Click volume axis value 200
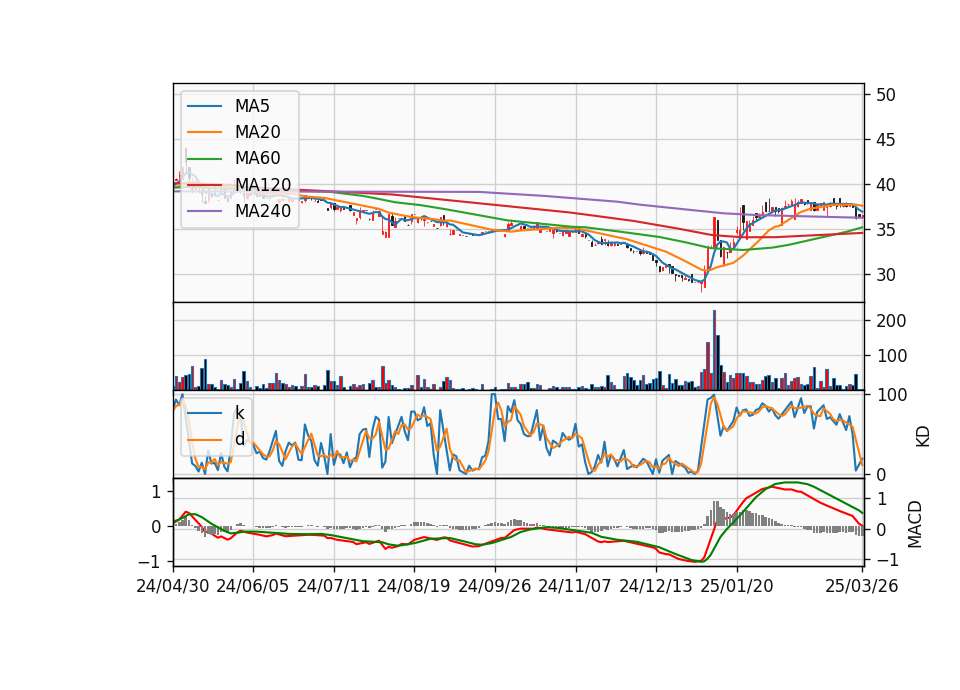 tap(891, 321)
